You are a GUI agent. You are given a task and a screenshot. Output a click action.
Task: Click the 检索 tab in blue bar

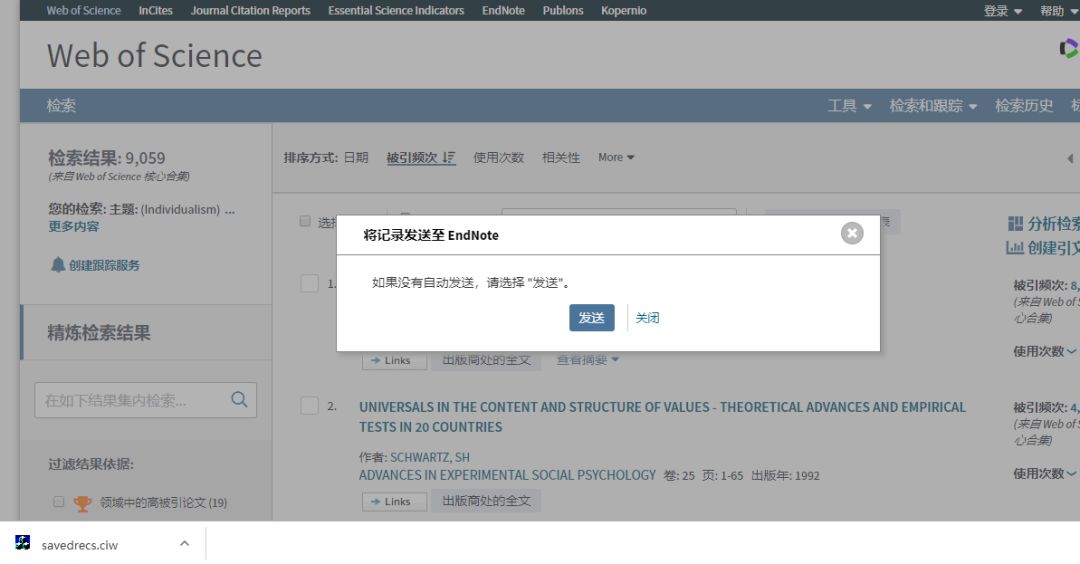(61, 105)
